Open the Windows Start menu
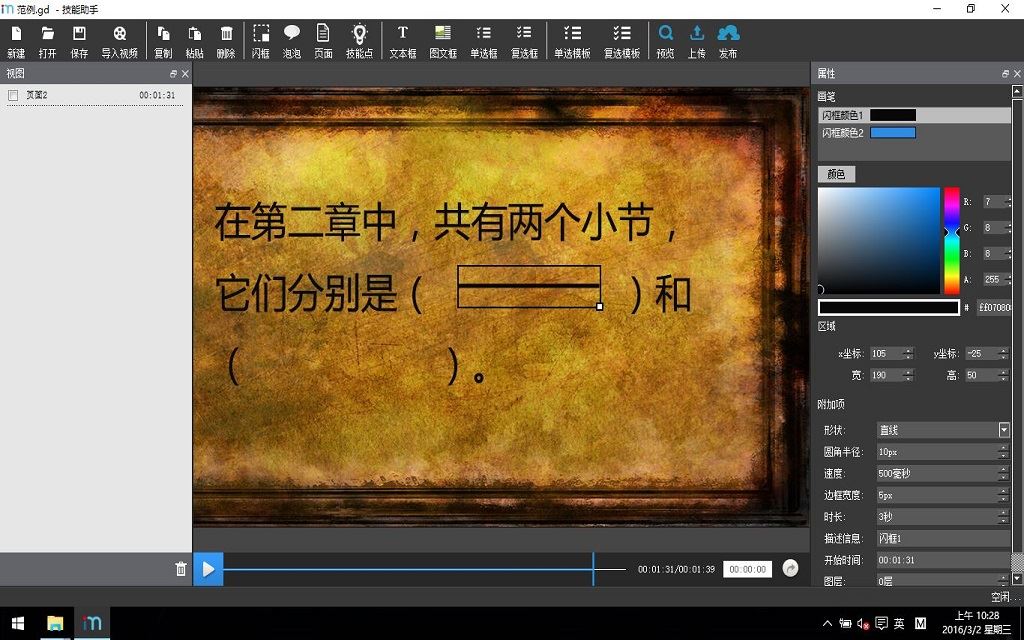Screen dimensions: 1024x640 point(18,624)
